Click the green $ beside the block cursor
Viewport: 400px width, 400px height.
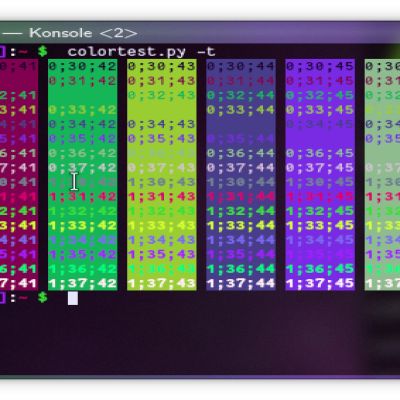42,297
